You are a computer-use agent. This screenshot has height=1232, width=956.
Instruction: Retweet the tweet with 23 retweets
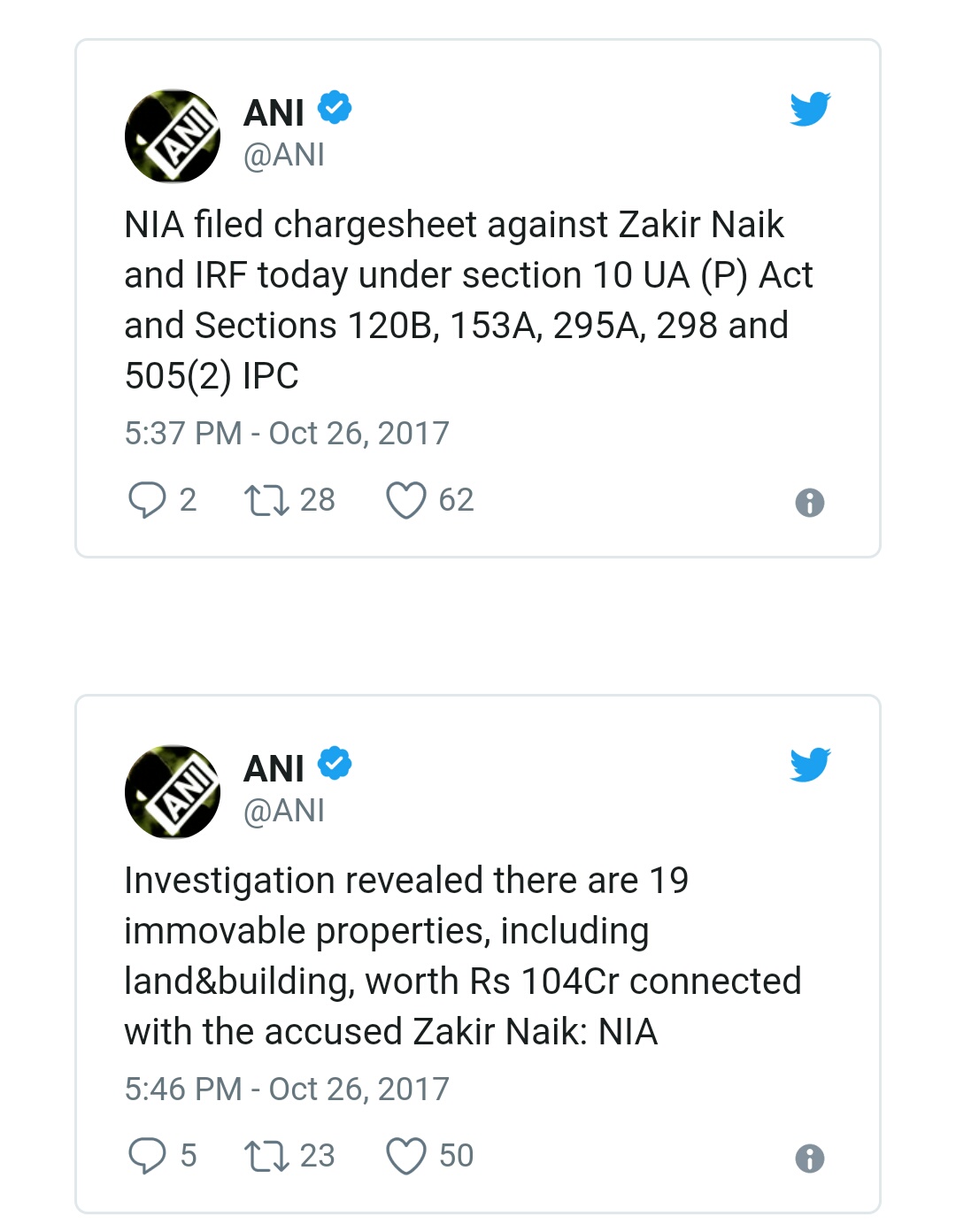(266, 1156)
